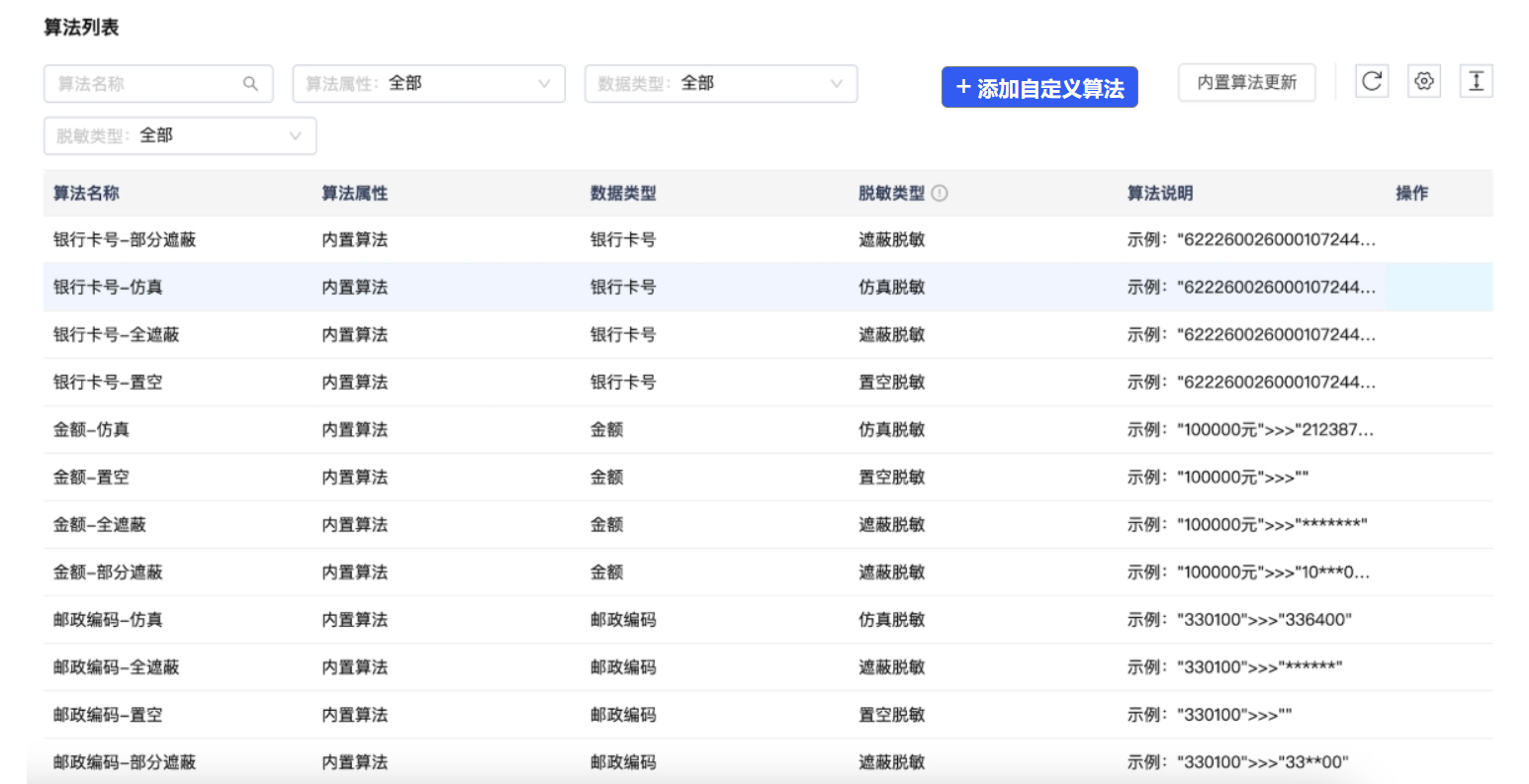Select the 金额-仿真 row name
The width and height of the screenshot is (1529, 784).
[x=91, y=430]
